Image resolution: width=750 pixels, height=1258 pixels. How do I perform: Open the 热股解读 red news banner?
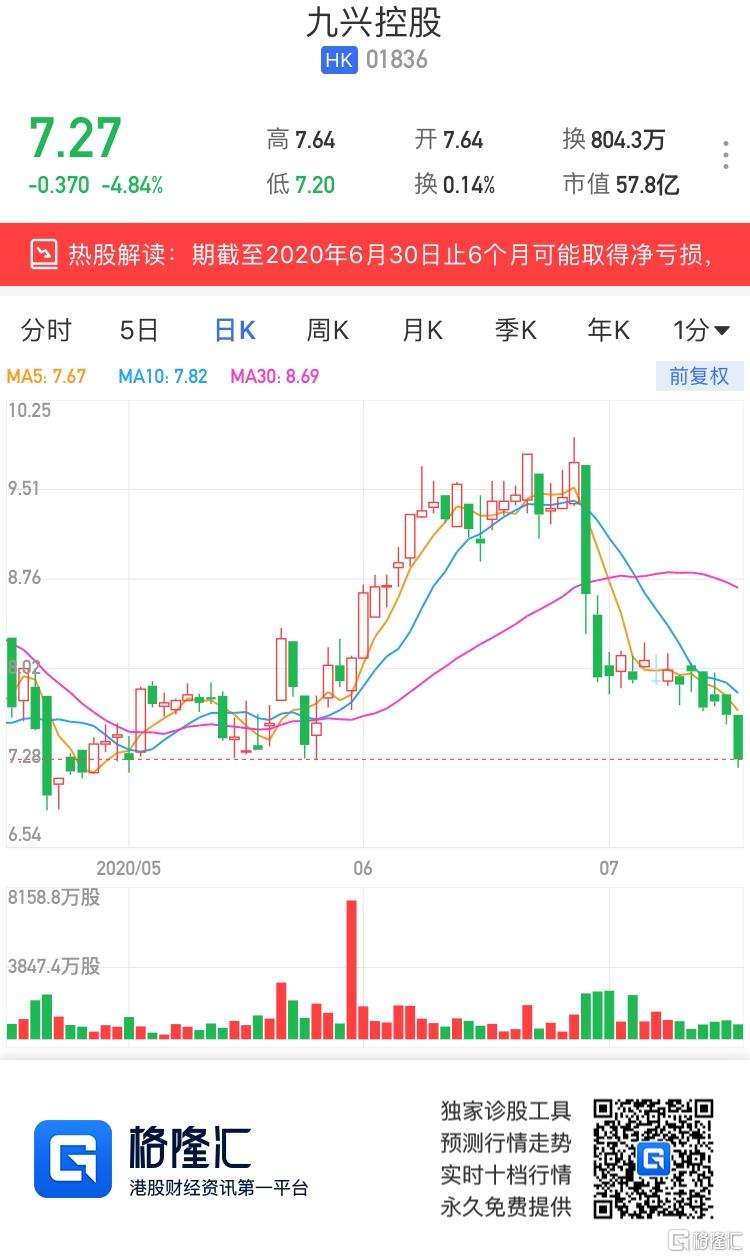tap(375, 254)
